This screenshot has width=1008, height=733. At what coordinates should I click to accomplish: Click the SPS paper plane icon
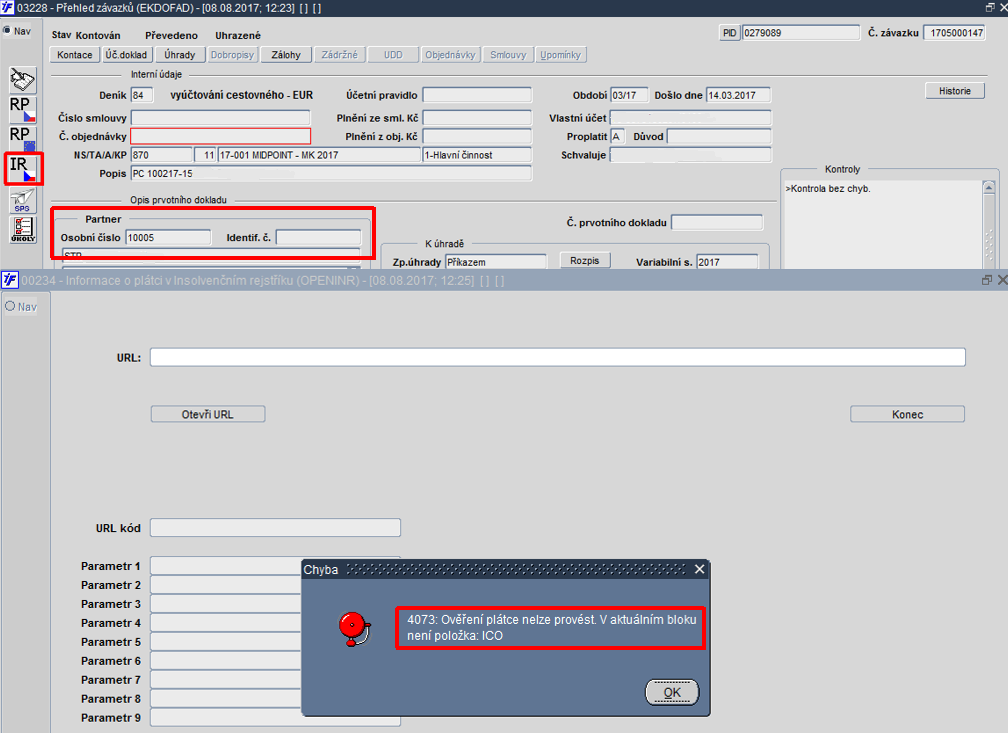coord(22,200)
